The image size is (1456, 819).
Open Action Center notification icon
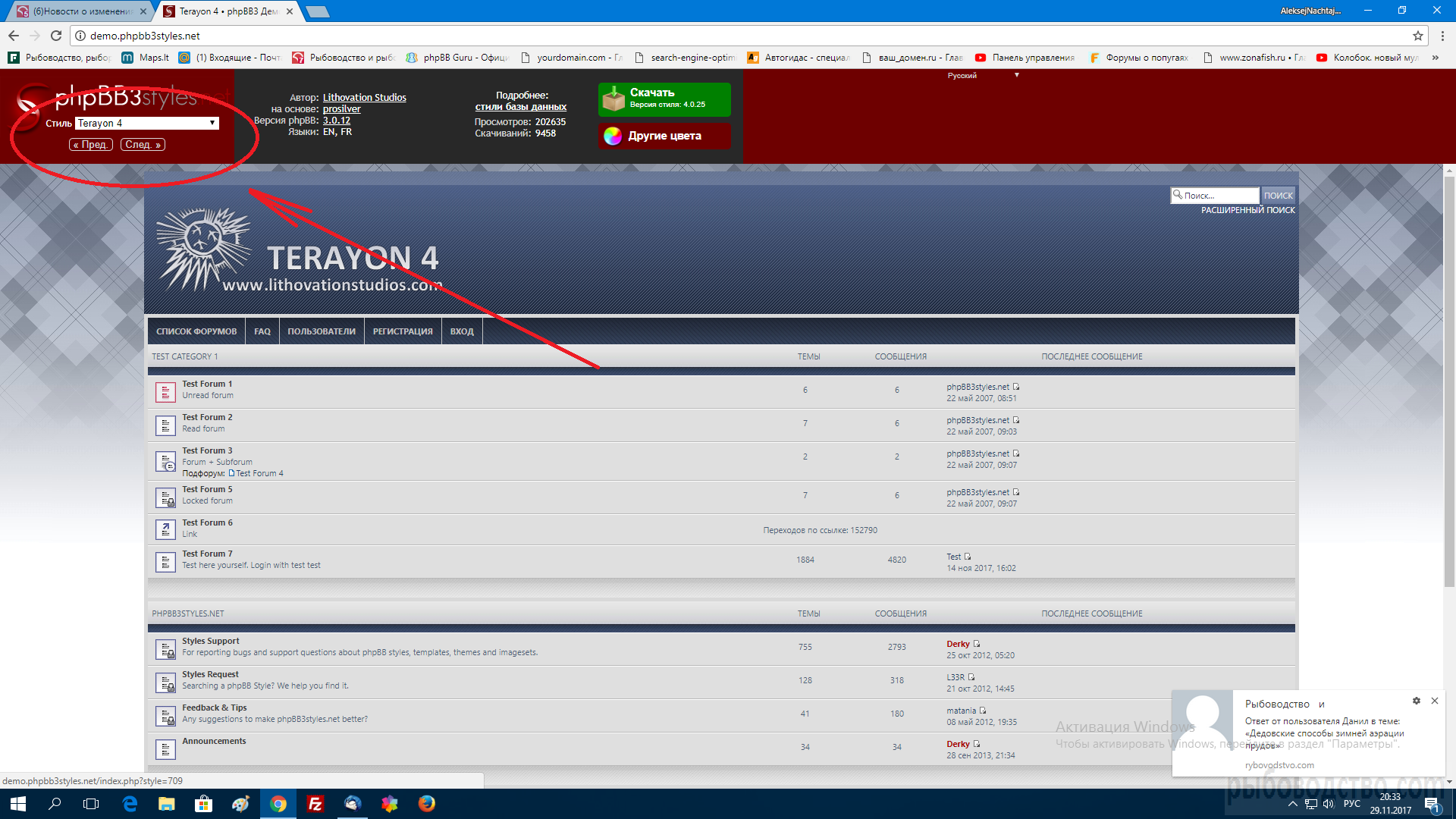[1432, 805]
